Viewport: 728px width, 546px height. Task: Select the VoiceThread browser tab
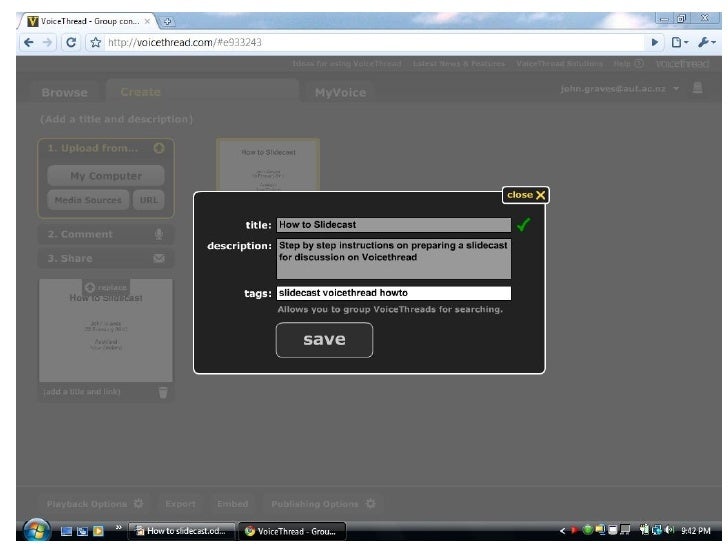pyautogui.click(x=88, y=21)
